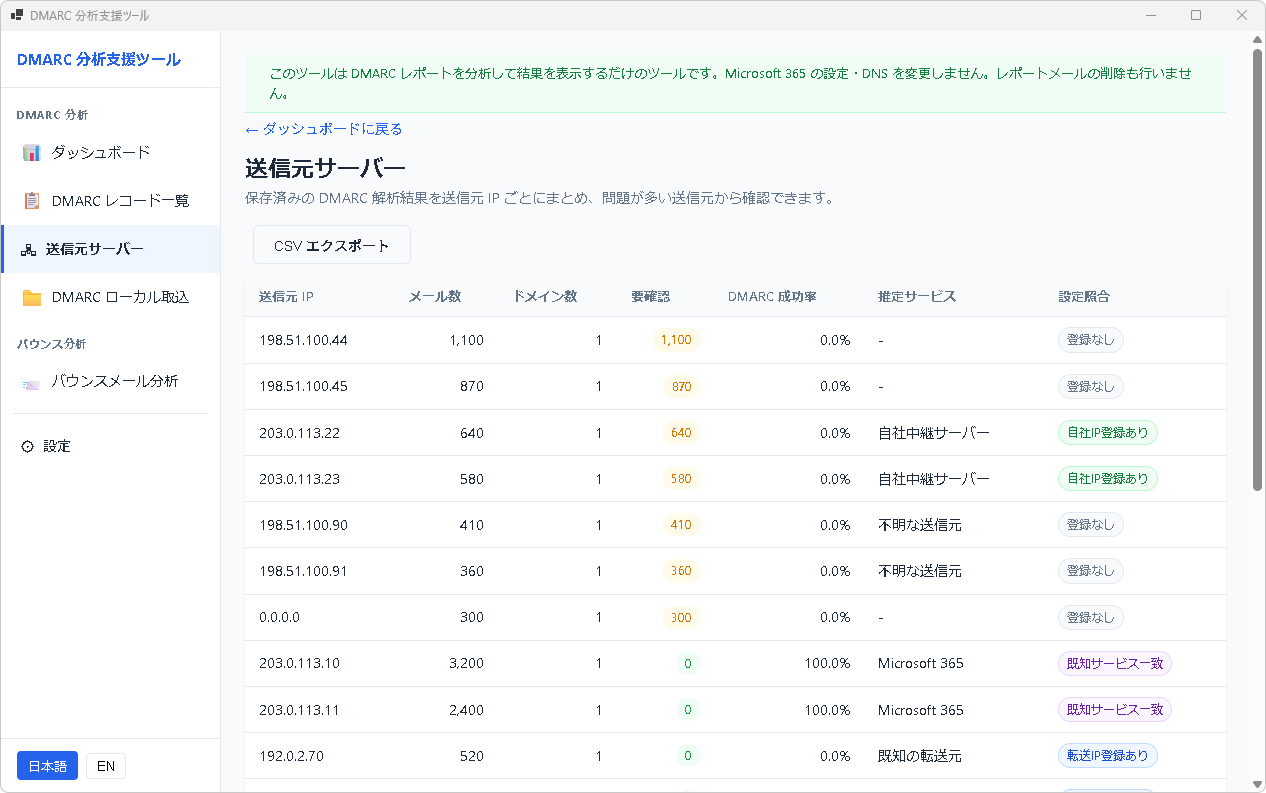The width and height of the screenshot is (1266, 793).
Task: Click the bounce mail analysis icon
Action: tap(32, 382)
